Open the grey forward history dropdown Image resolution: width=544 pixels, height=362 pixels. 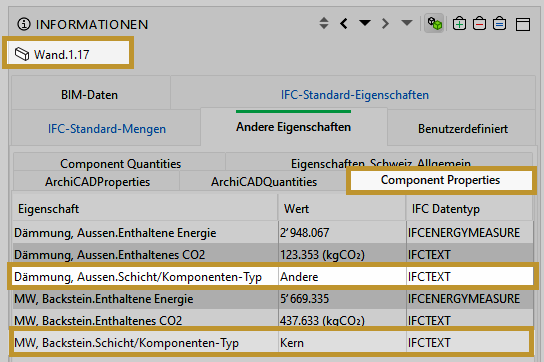click(407, 23)
